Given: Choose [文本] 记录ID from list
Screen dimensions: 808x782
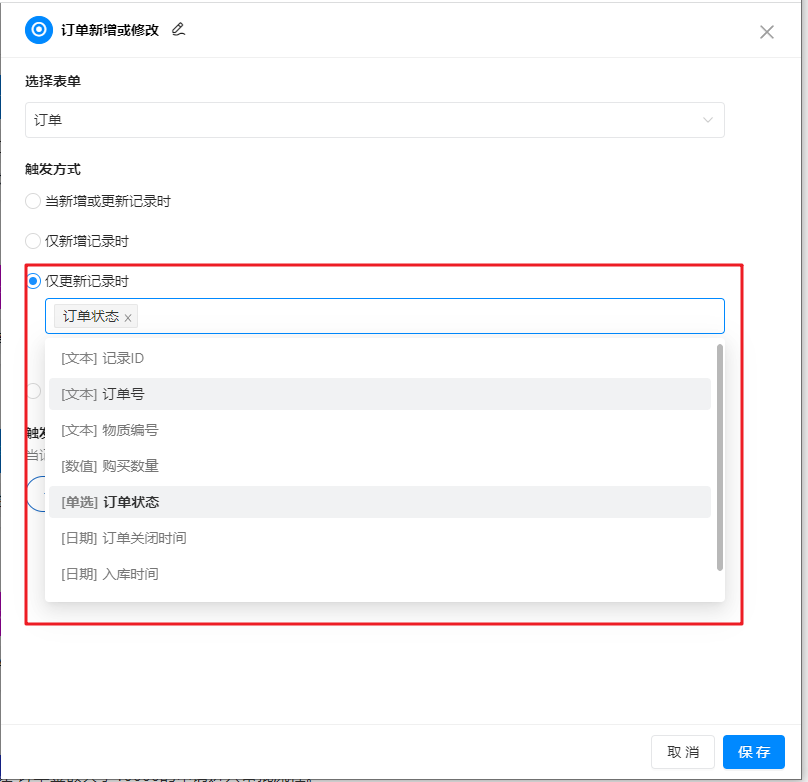Looking at the screenshot, I should pyautogui.click(x=103, y=358).
